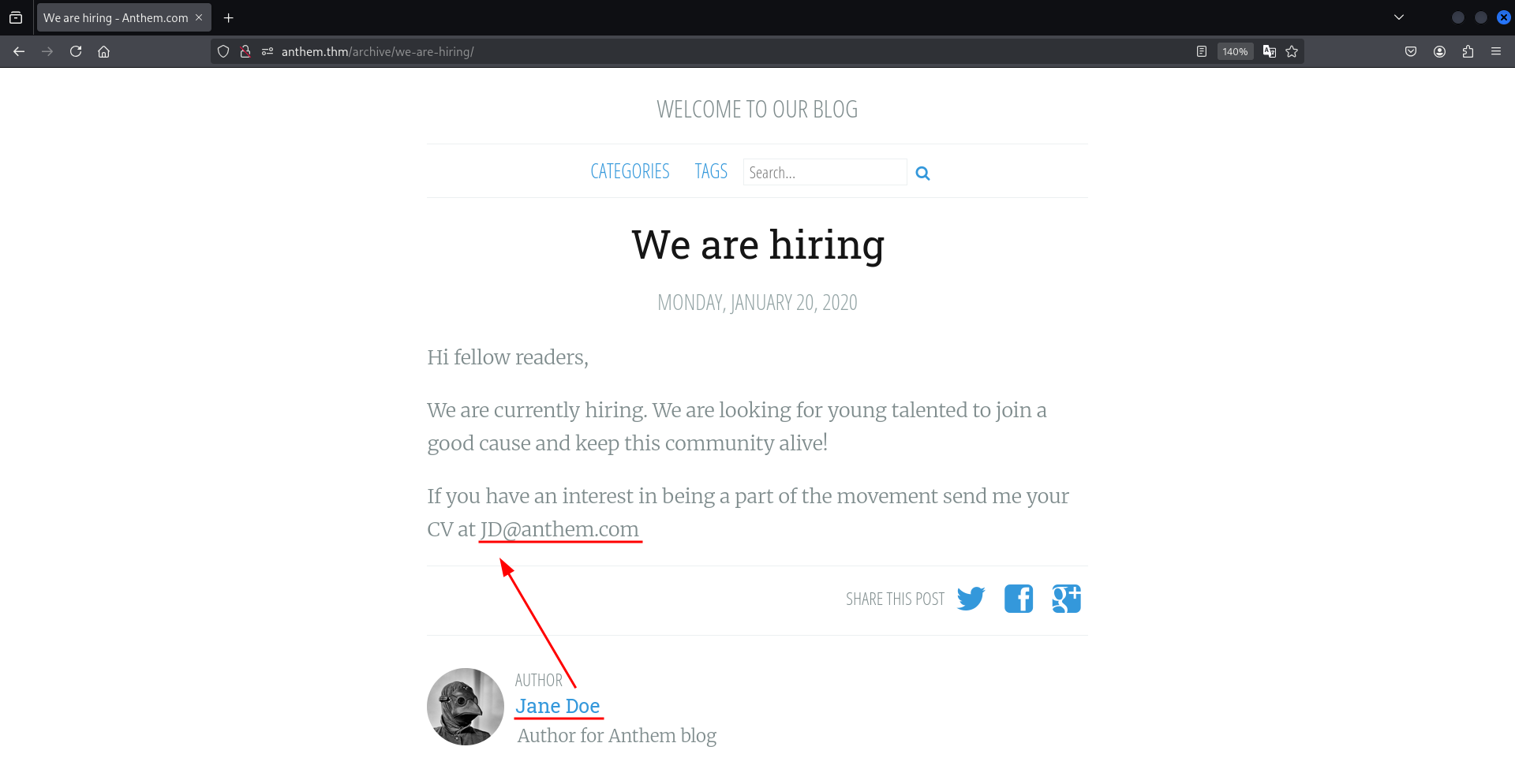Reload the current page
Screen dimensions: 1515x784
point(76,51)
